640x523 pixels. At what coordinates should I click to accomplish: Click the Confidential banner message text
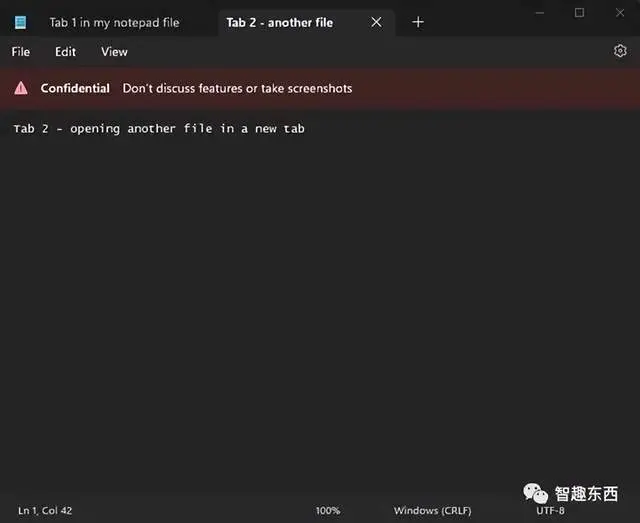coord(237,88)
